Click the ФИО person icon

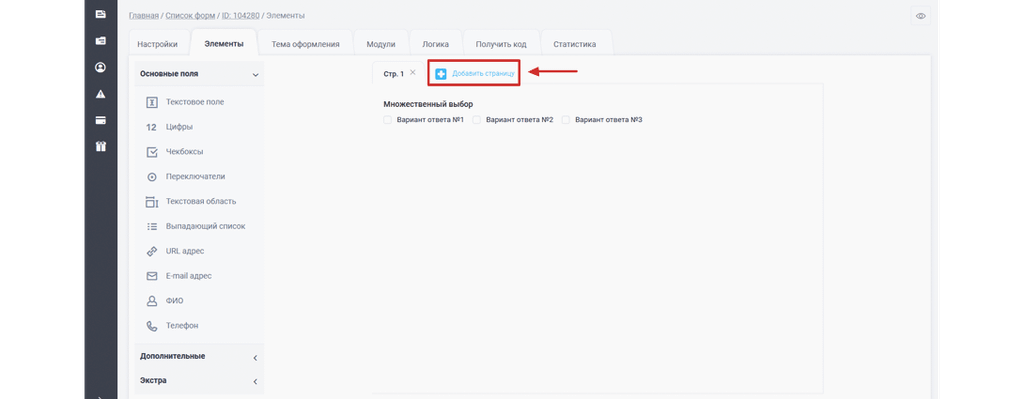152,301
